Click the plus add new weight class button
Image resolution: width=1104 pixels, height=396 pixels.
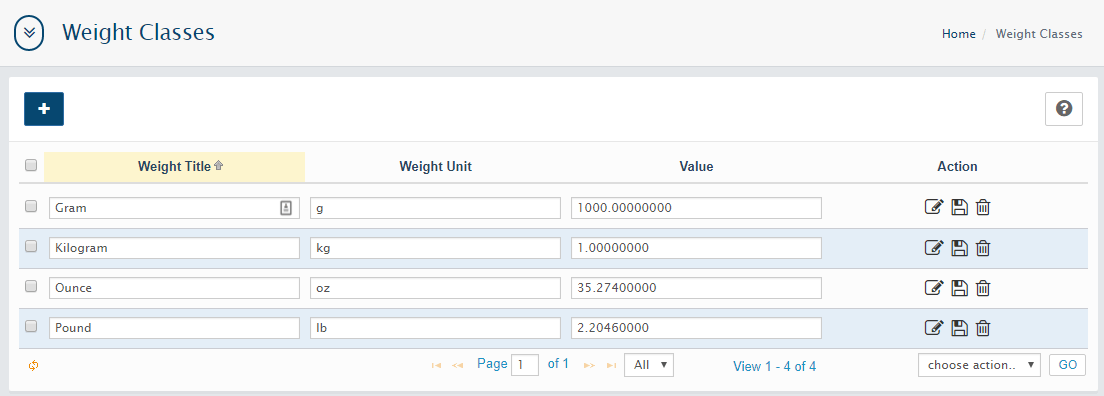click(x=44, y=109)
